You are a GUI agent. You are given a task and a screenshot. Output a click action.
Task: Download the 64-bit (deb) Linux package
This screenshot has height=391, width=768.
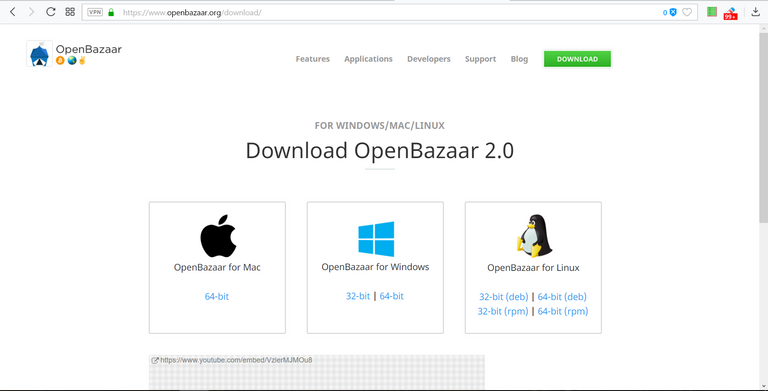(x=562, y=297)
